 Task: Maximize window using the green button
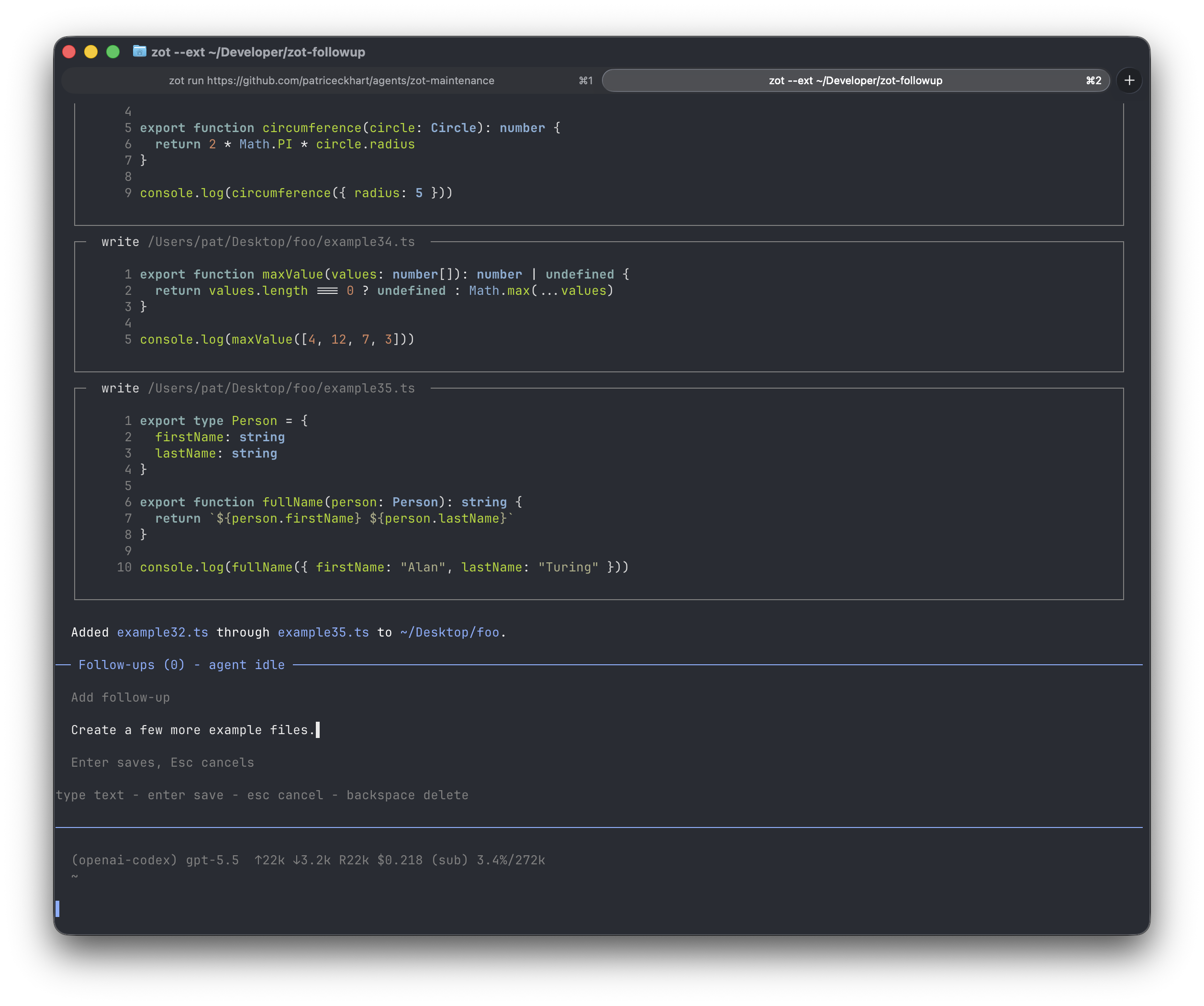click(x=113, y=52)
